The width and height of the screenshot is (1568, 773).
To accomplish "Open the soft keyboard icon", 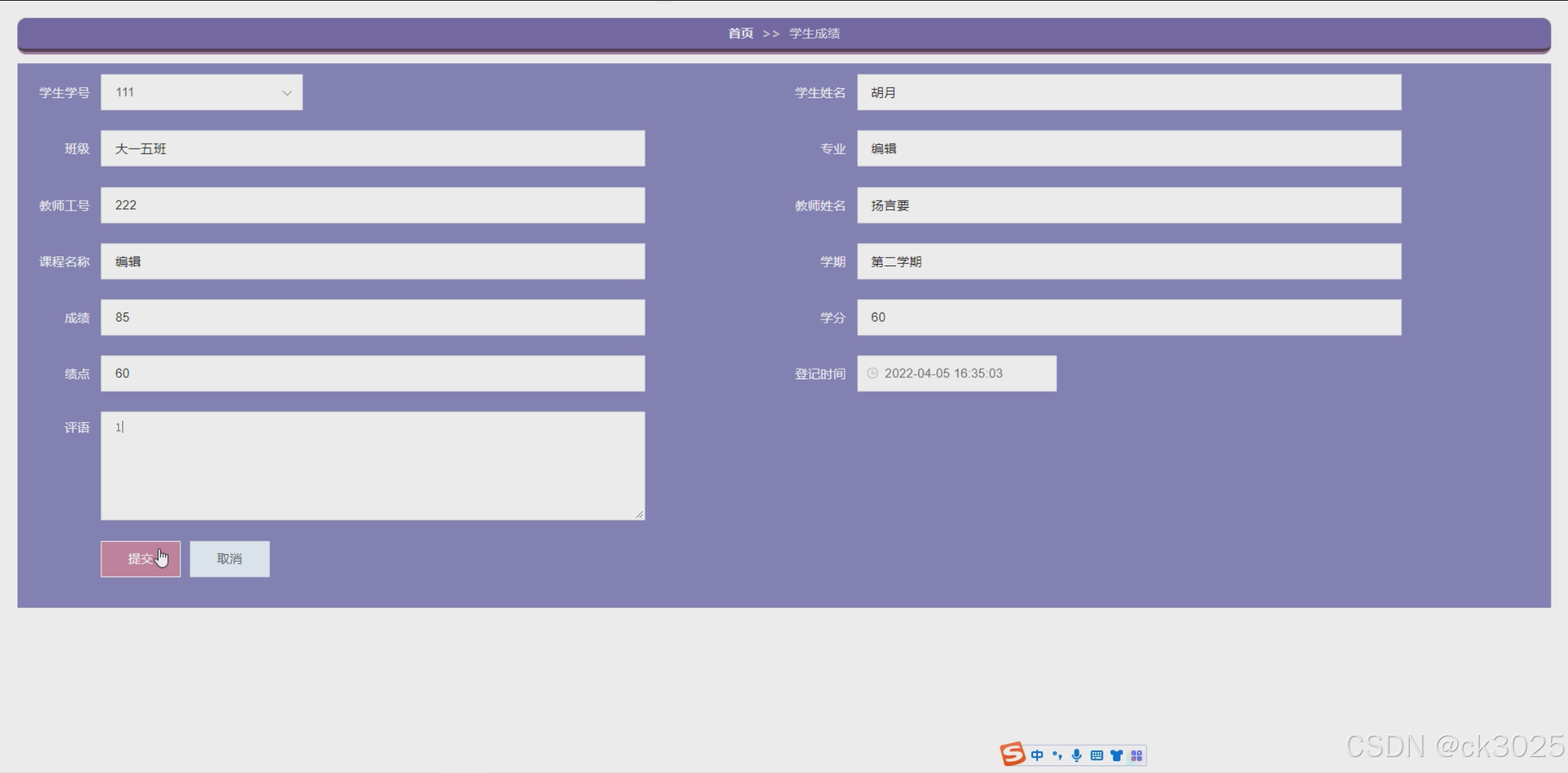I will [x=1097, y=755].
